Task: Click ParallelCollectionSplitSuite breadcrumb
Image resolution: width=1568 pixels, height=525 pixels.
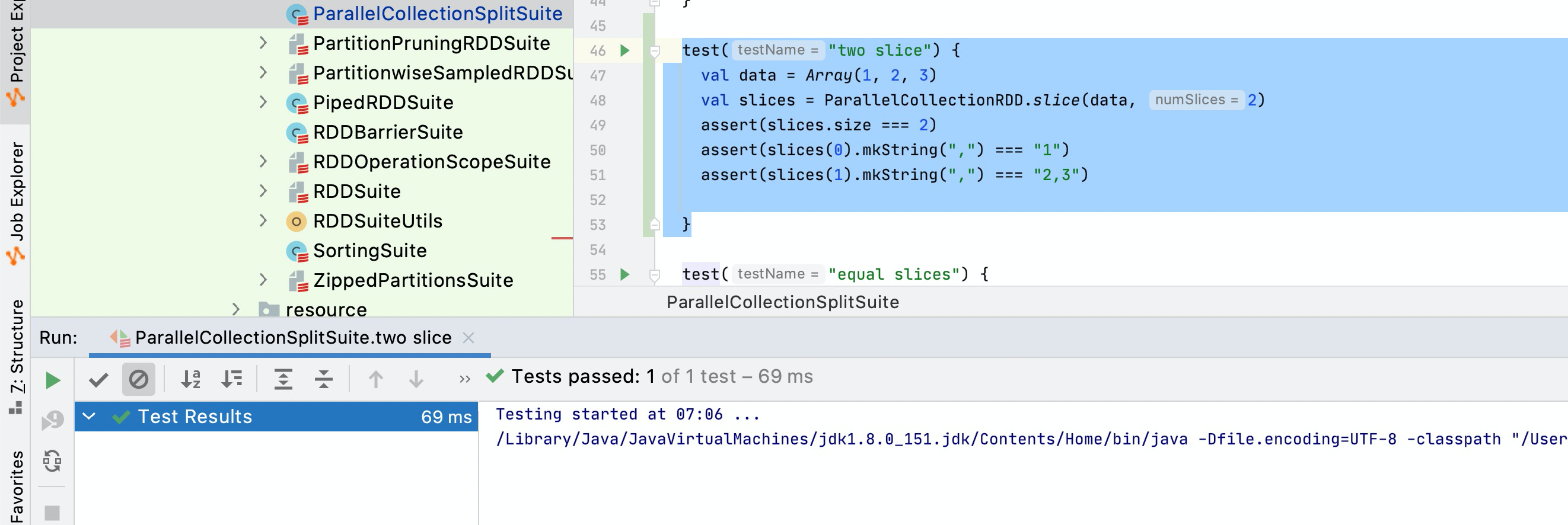Action: coord(783,302)
